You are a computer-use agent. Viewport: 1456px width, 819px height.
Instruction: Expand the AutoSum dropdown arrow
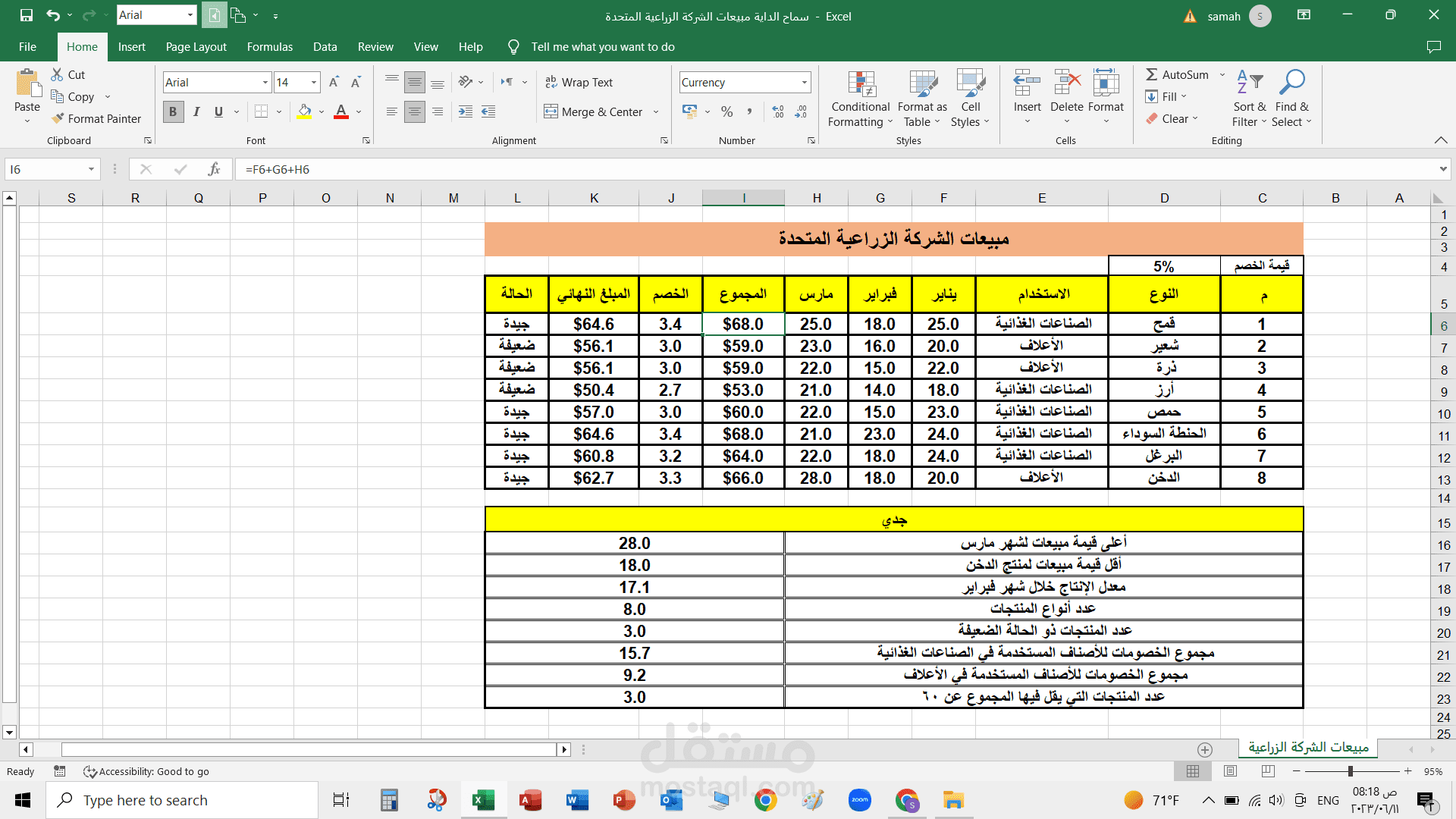[x=1222, y=74]
